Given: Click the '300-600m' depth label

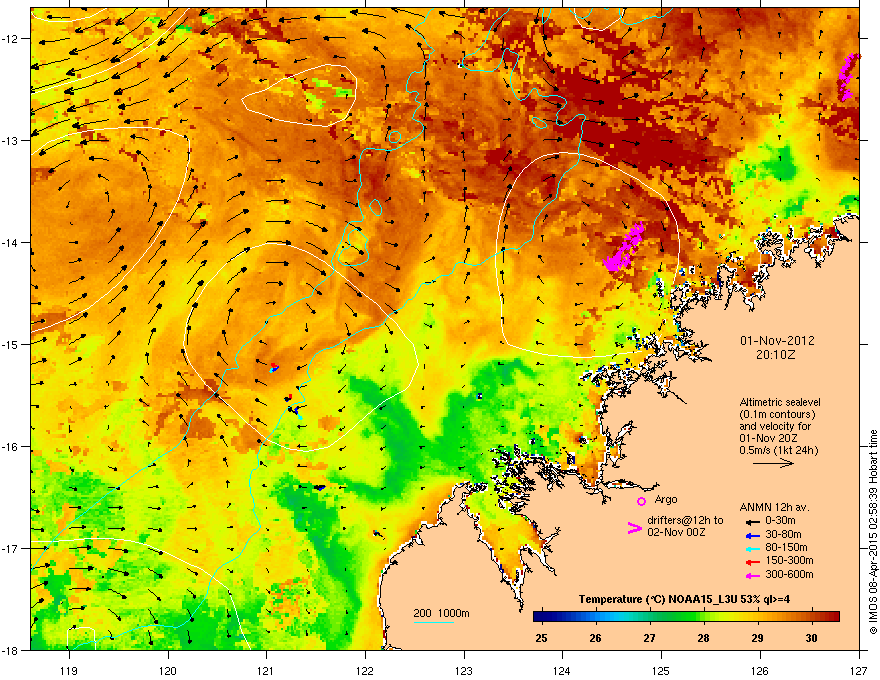Looking at the screenshot, I should [x=789, y=575].
